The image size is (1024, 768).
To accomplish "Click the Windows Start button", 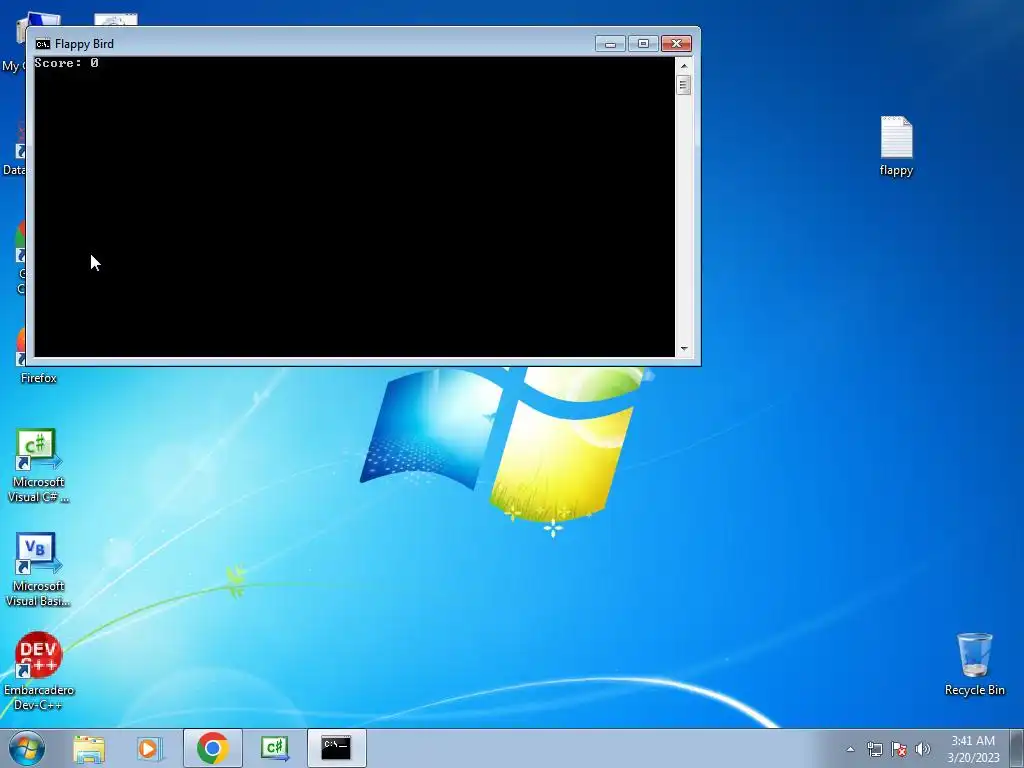I will (x=27, y=748).
